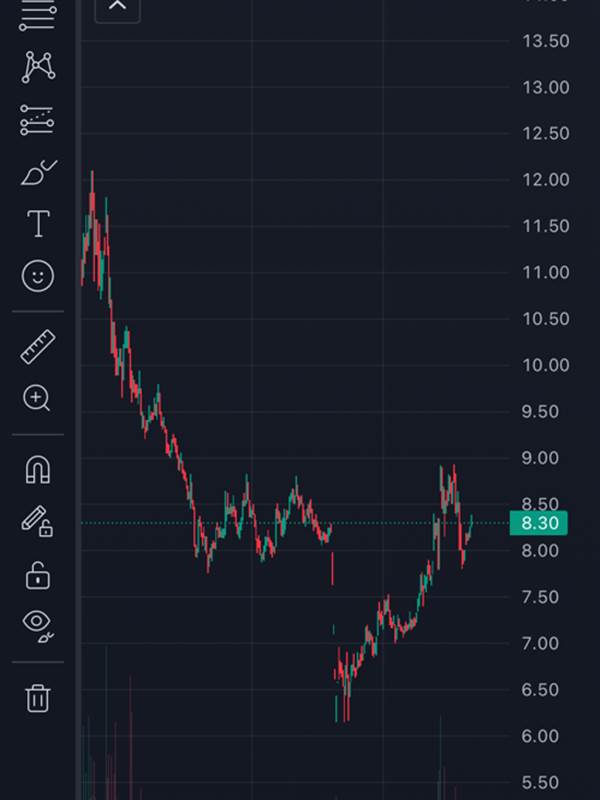This screenshot has width=600, height=800.
Task: Click the 8.30 current price label
Action: tap(538, 523)
